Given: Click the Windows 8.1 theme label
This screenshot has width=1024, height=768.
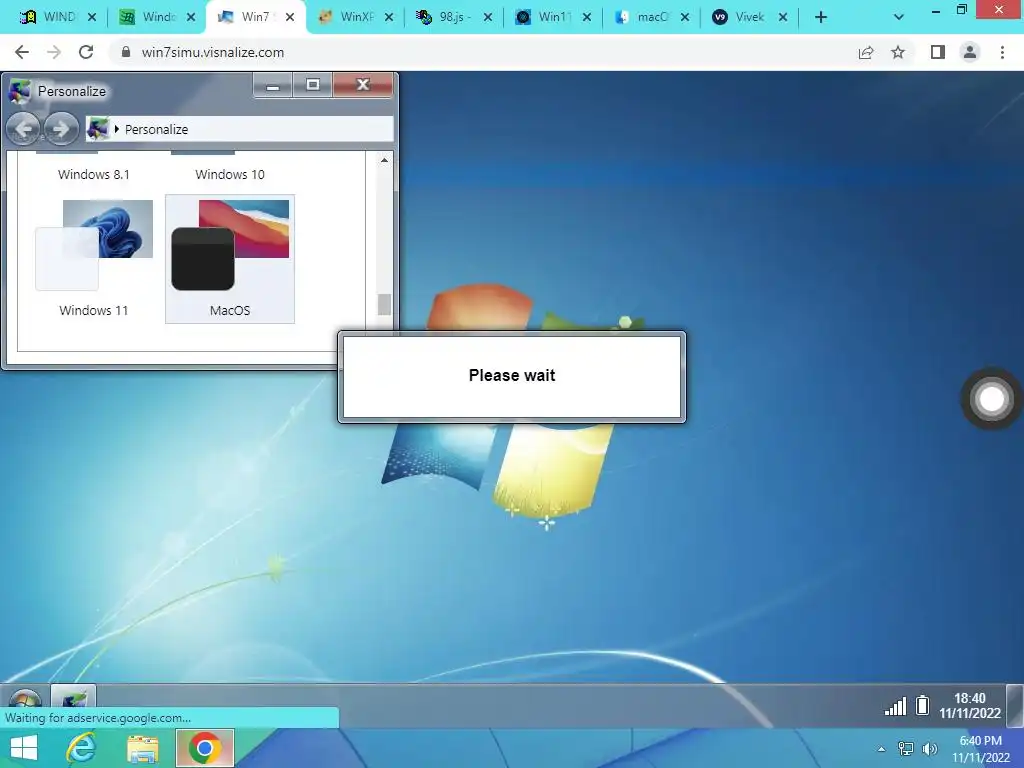Looking at the screenshot, I should [x=93, y=174].
